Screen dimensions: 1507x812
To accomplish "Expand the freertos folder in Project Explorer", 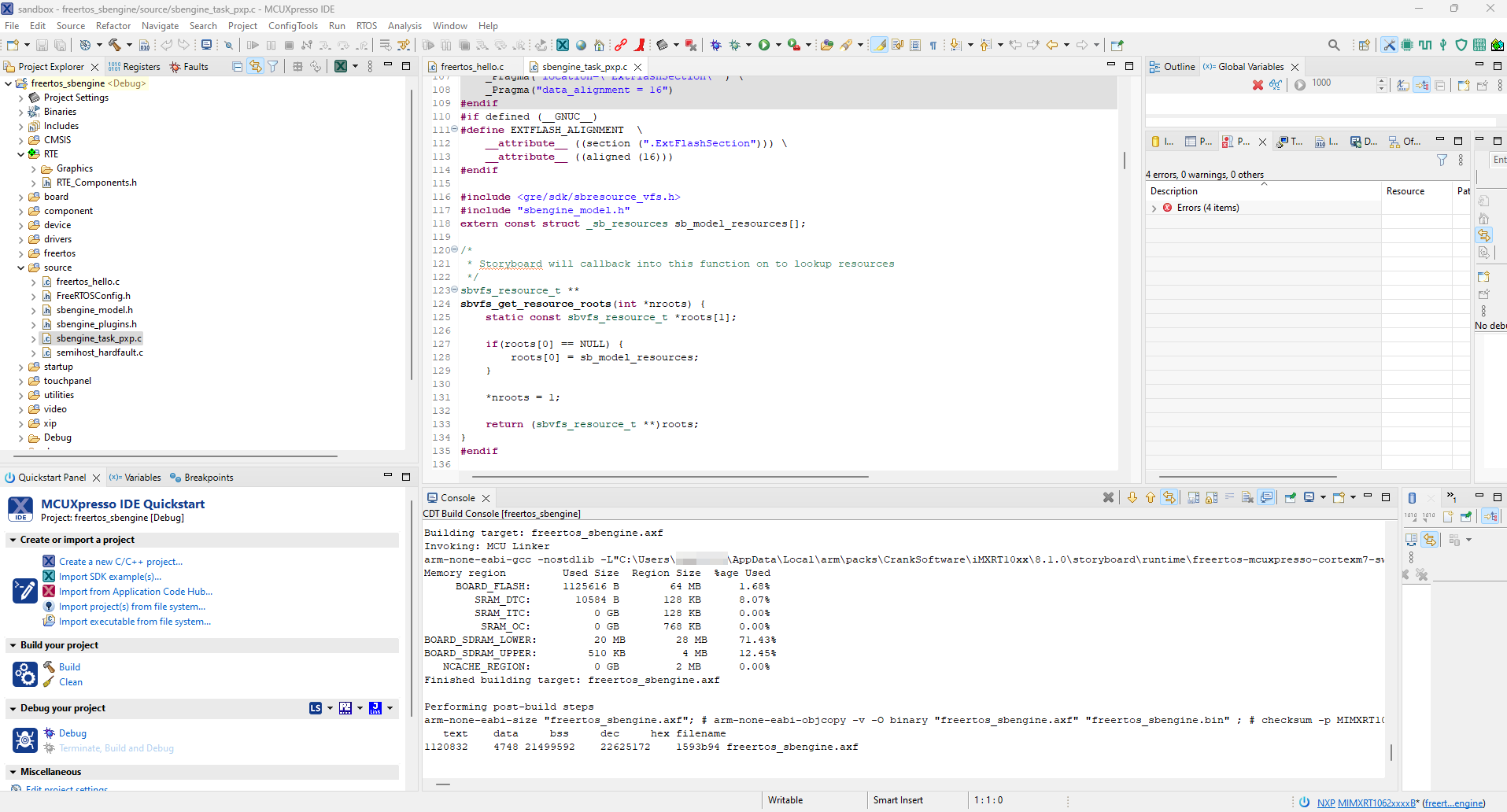I will click(20, 253).
